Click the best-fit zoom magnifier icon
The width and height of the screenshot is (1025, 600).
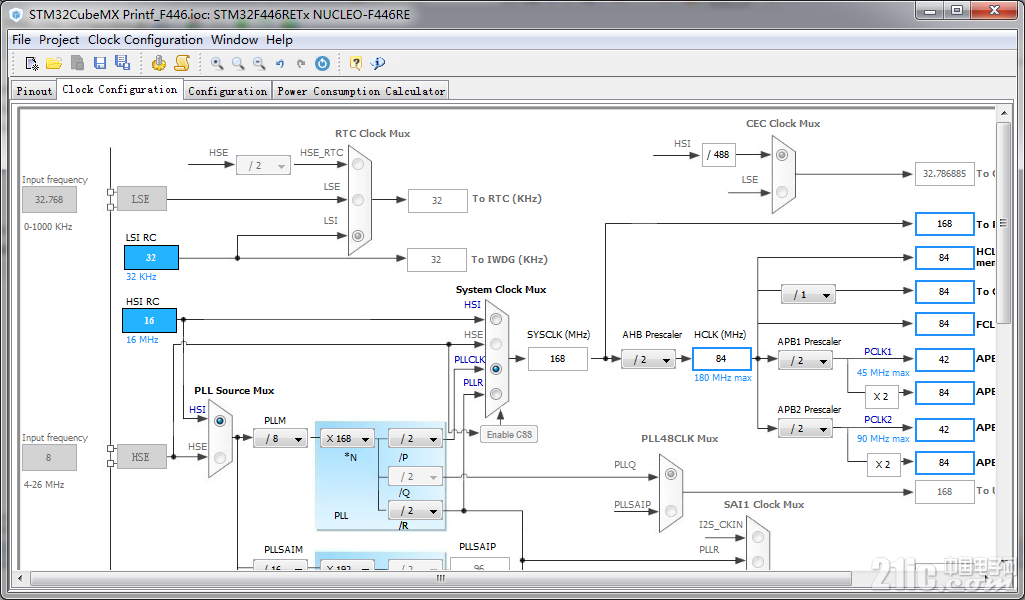(238, 63)
